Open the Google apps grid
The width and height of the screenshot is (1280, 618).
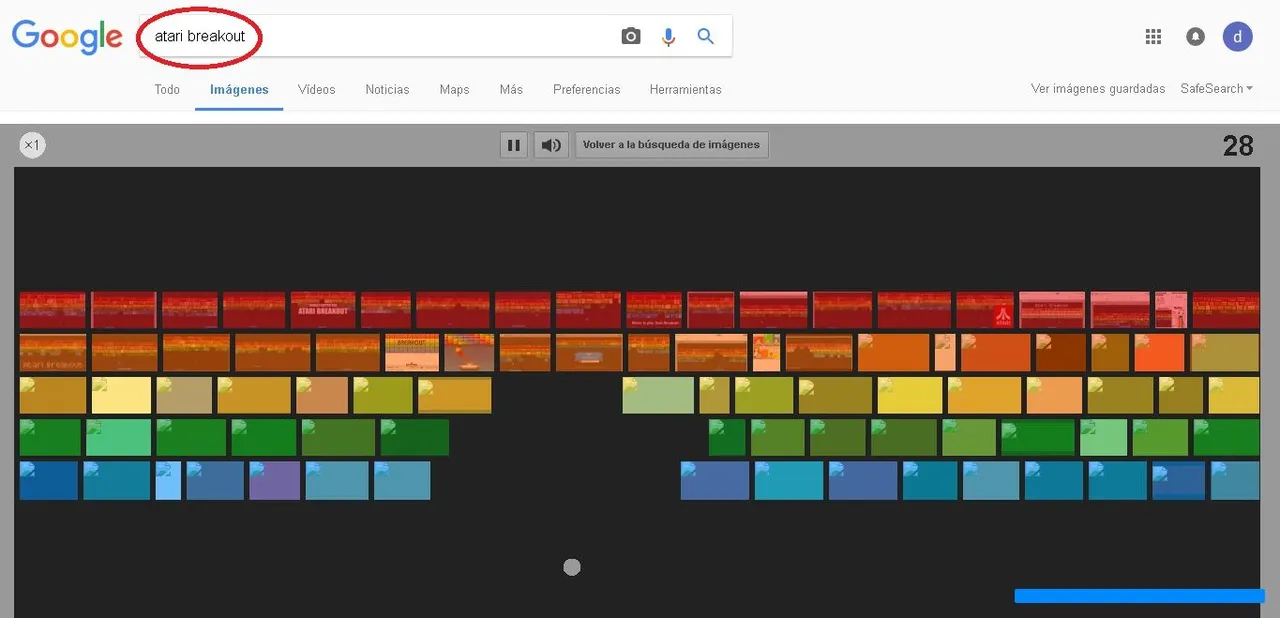1153,37
